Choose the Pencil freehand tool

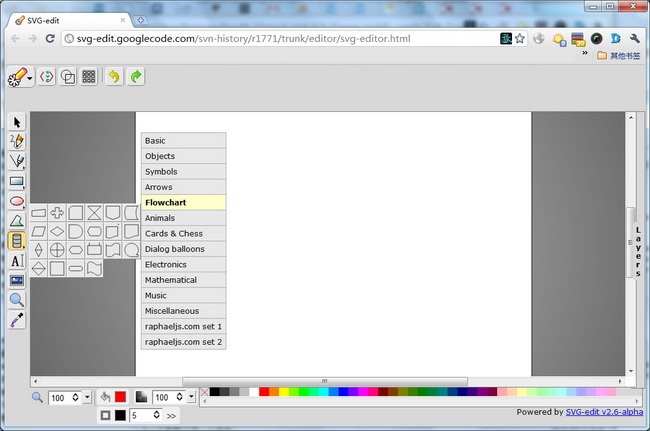(x=17, y=142)
